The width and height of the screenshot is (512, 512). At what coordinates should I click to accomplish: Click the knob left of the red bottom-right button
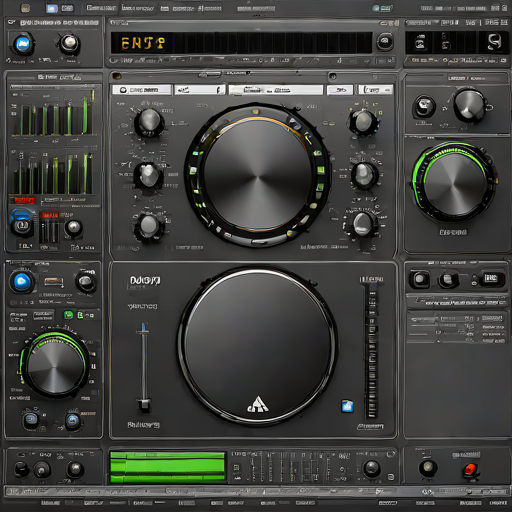click(x=428, y=467)
